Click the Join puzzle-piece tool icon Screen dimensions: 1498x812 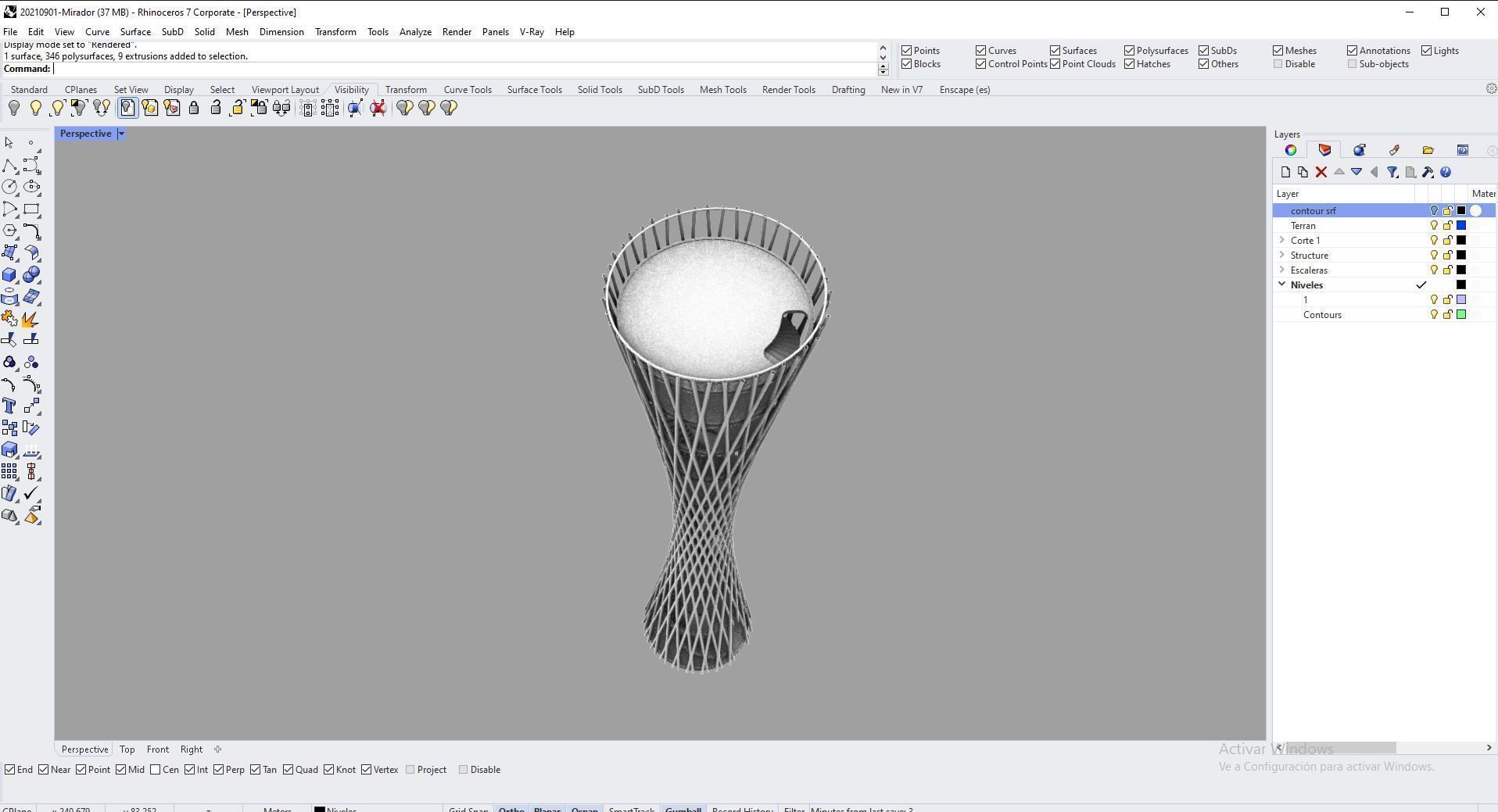[x=9, y=319]
